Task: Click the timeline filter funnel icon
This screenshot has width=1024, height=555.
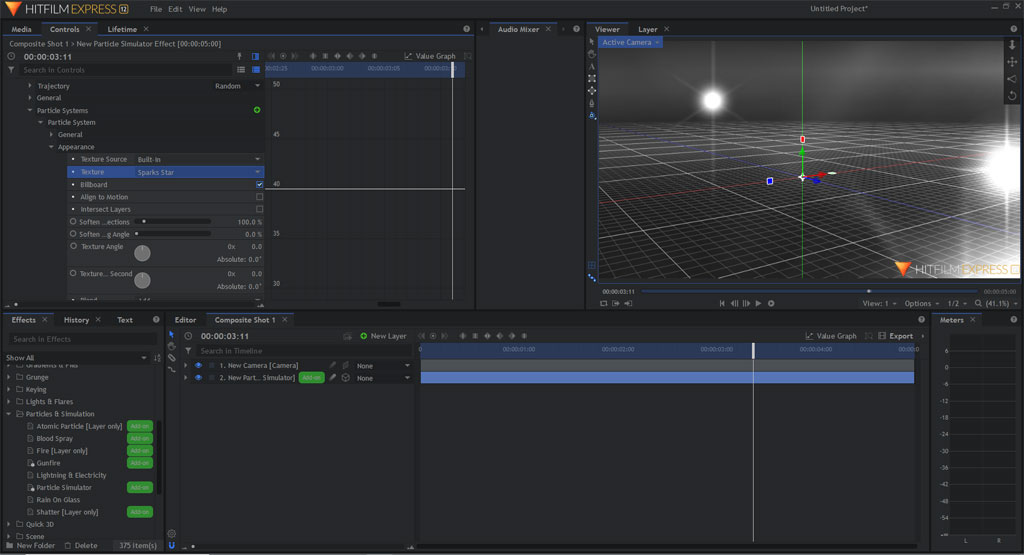Action: tap(188, 351)
